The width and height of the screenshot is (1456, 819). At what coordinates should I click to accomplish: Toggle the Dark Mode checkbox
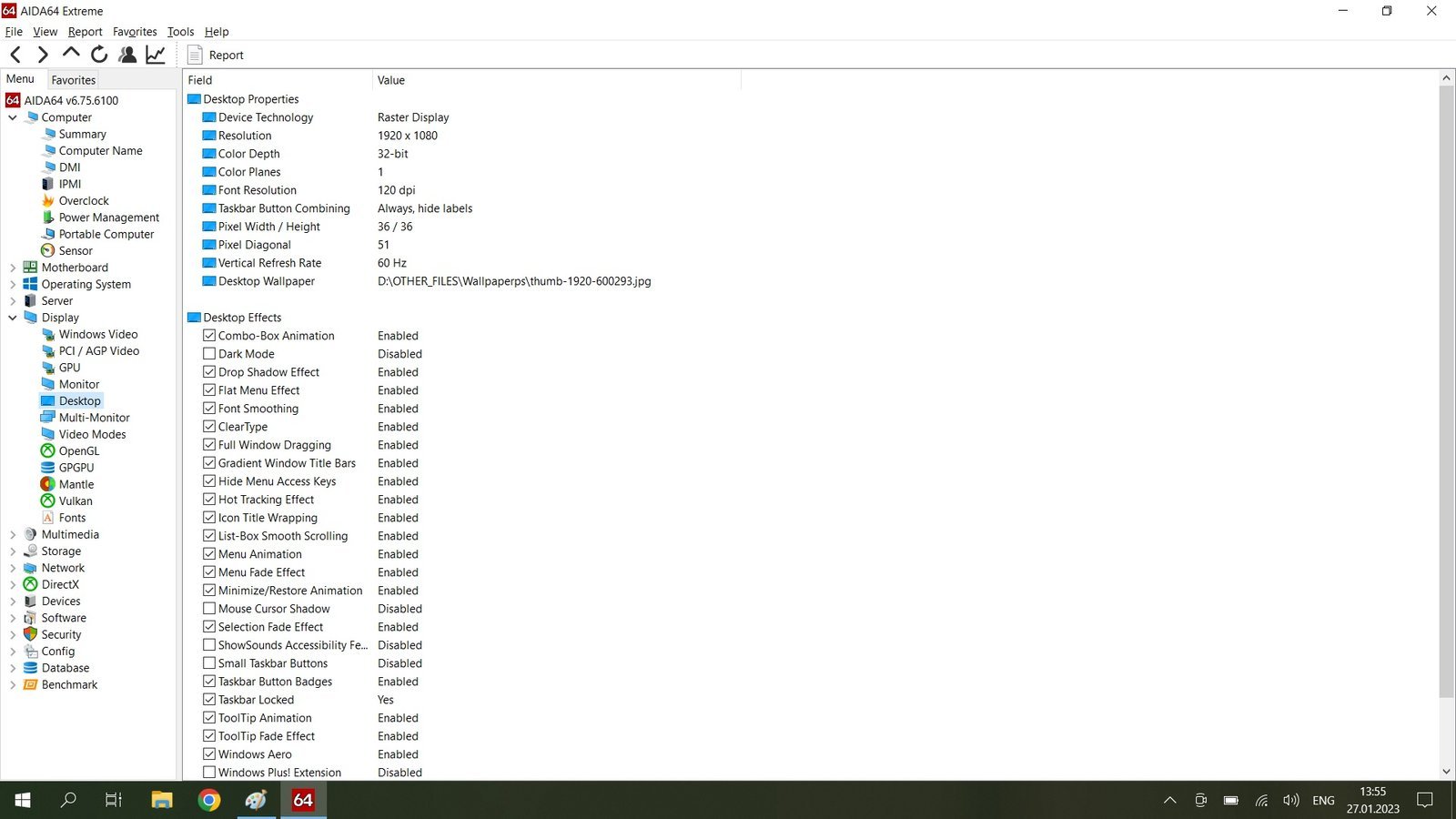[x=209, y=354]
